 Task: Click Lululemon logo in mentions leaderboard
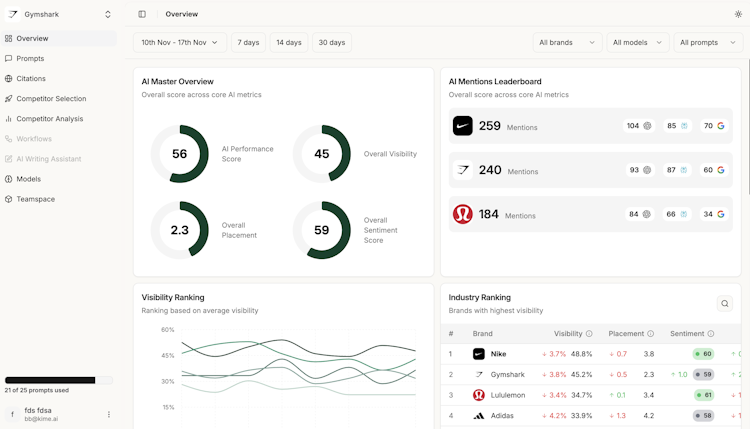(463, 214)
